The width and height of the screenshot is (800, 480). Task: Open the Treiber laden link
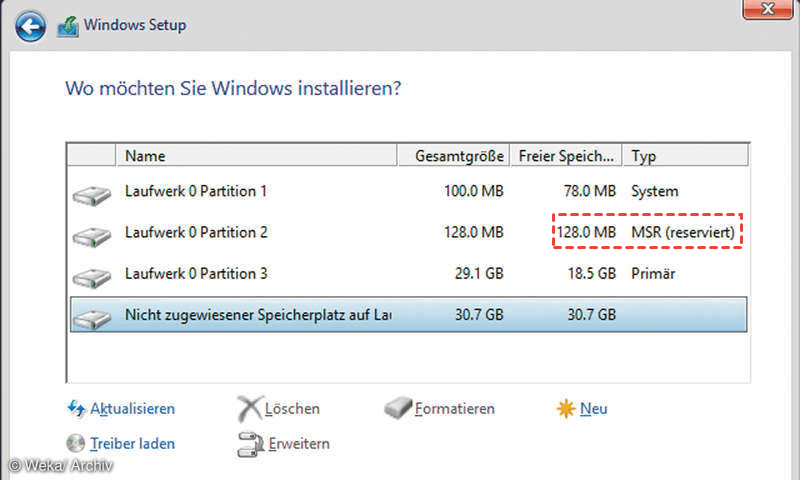click(x=132, y=443)
